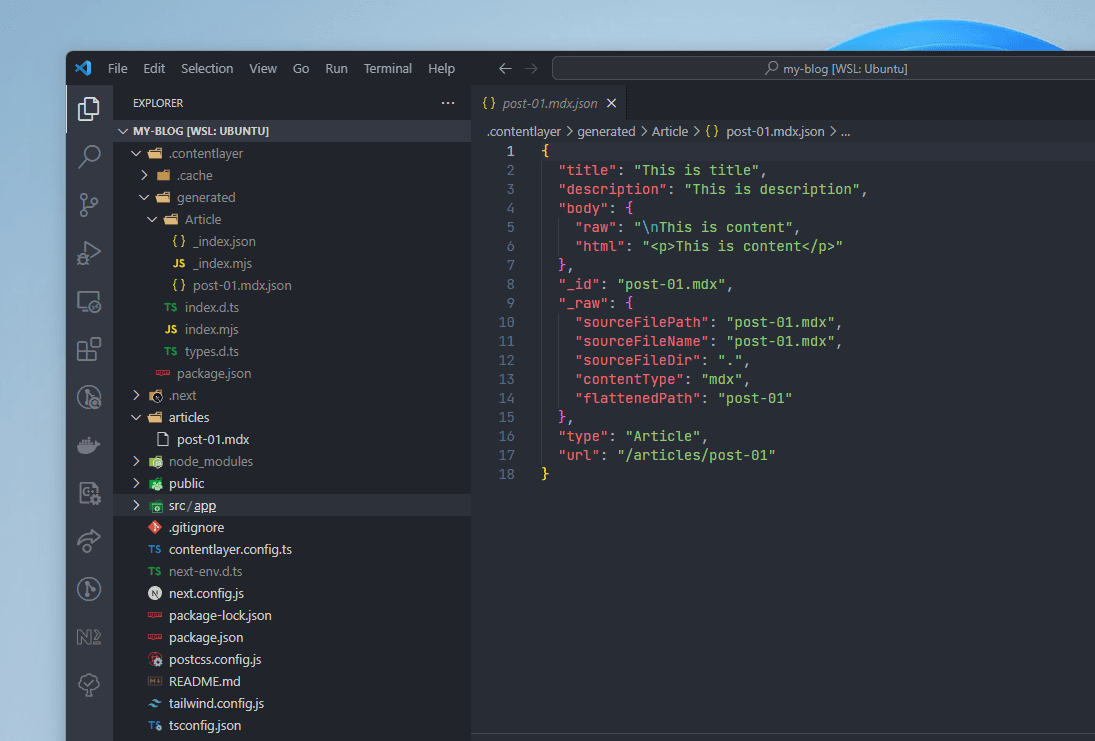Open README.md file
The height and width of the screenshot is (741, 1095).
(292, 681)
